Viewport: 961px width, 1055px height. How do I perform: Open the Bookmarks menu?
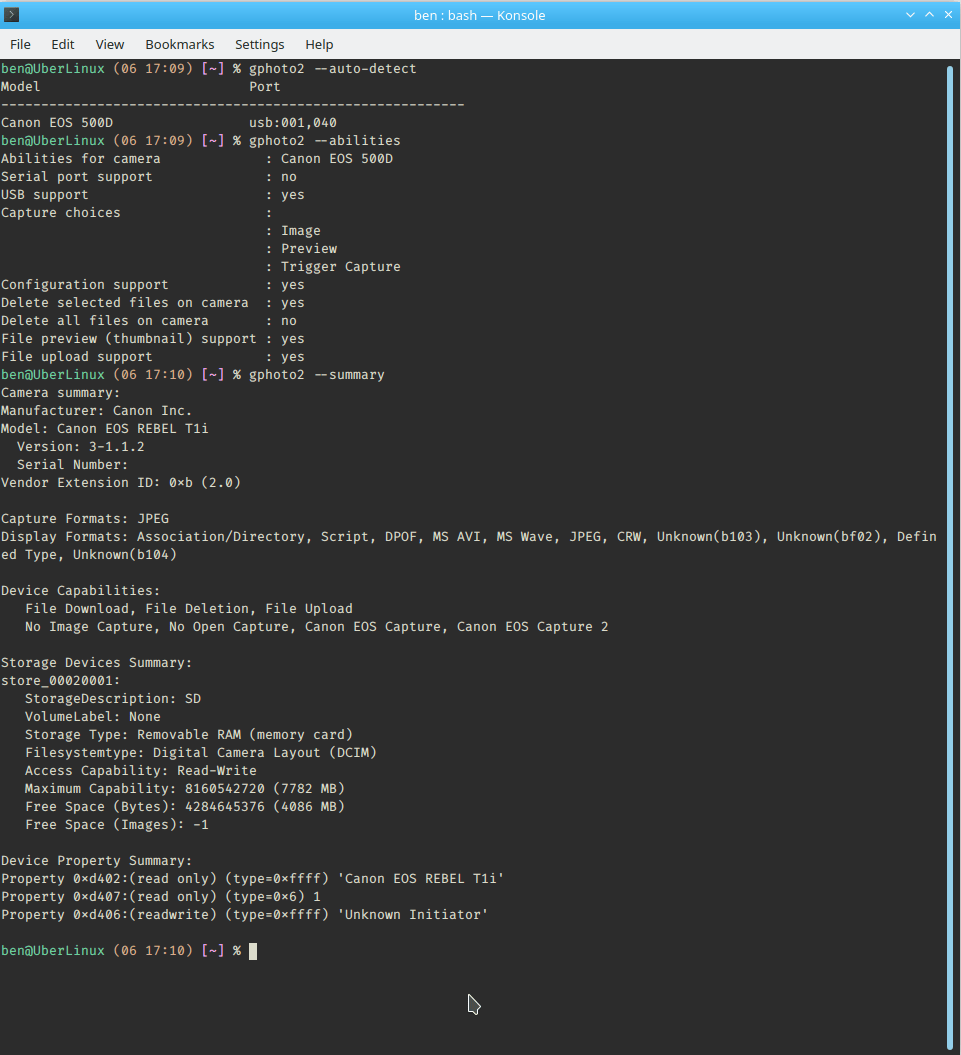(180, 44)
